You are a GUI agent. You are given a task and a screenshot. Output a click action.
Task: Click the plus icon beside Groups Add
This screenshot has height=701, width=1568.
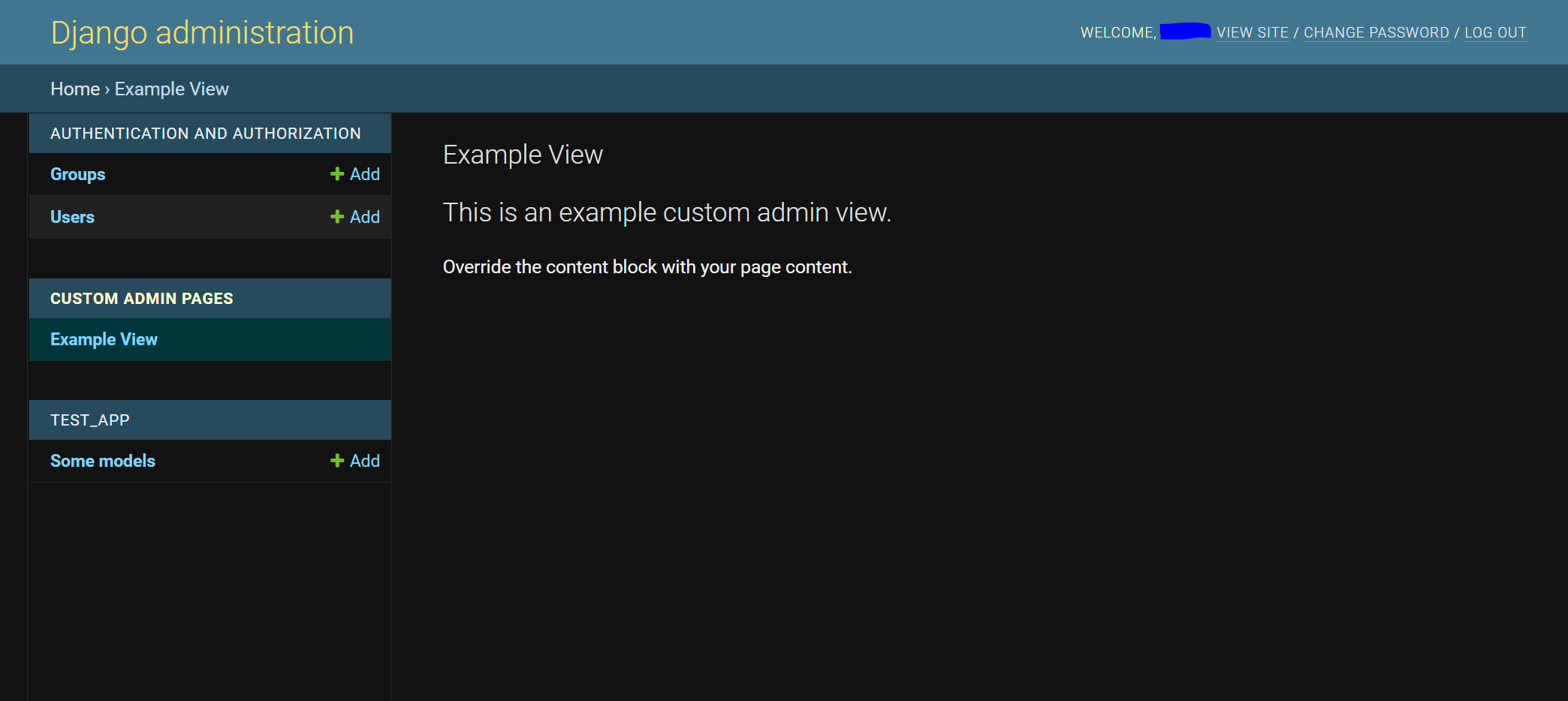[x=337, y=174]
